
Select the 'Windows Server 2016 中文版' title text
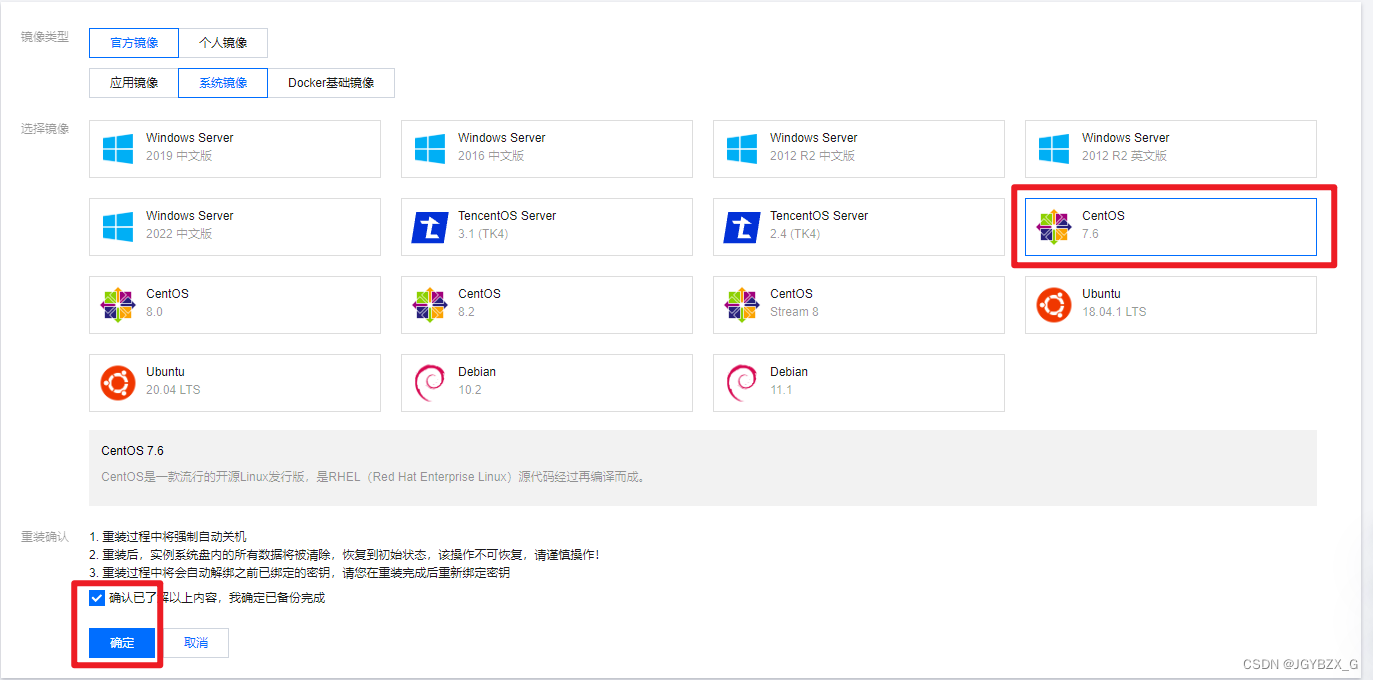click(502, 138)
